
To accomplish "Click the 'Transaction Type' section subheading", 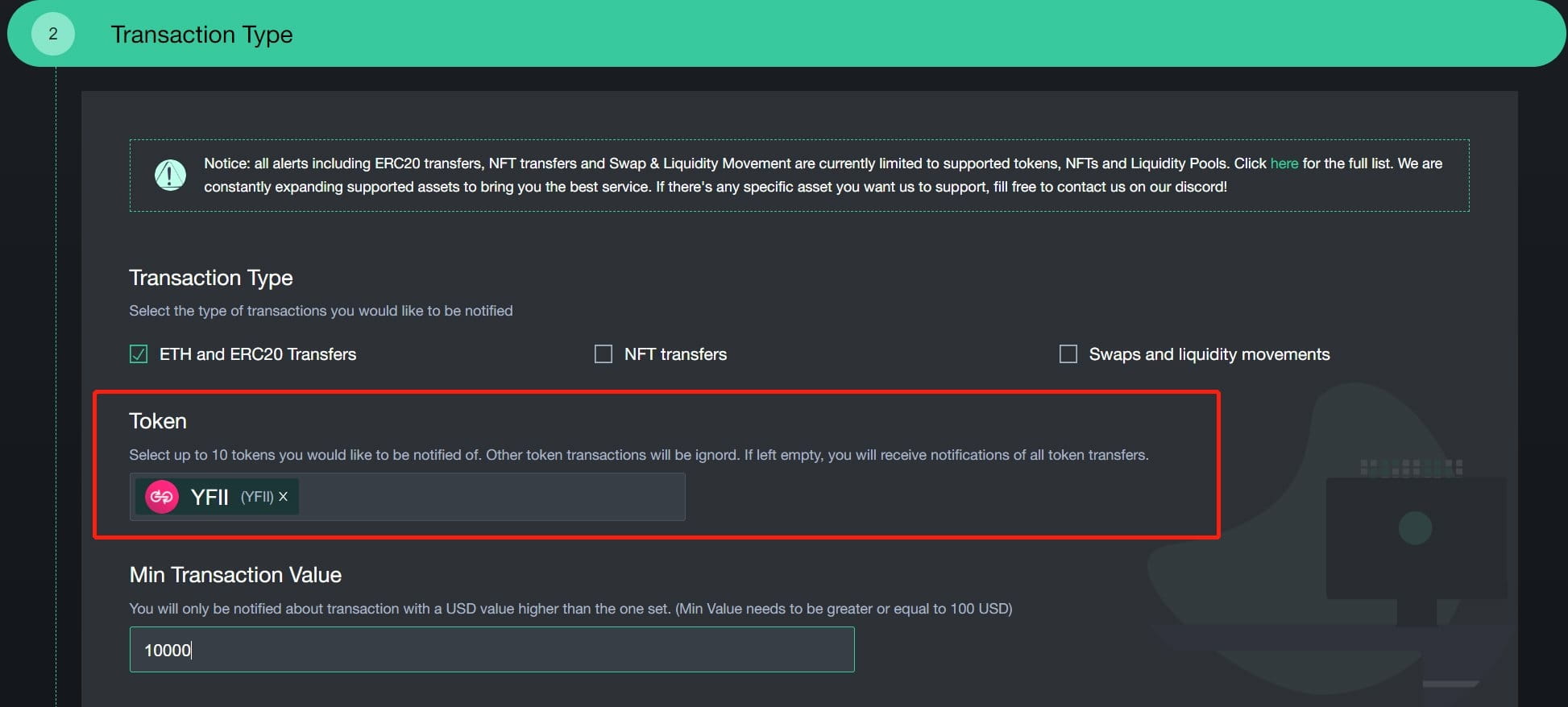I will [211, 278].
